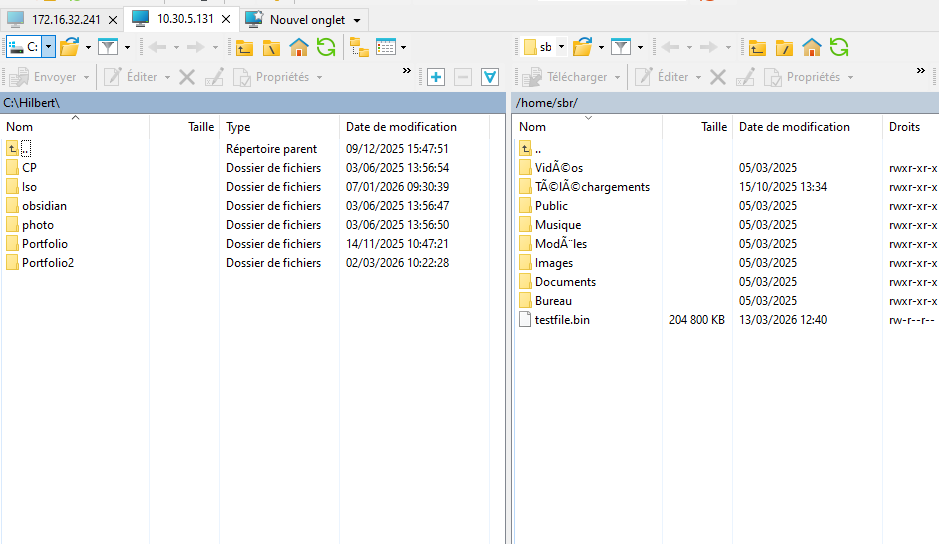
Task: Open the Nouvel onglet dropdown arrow
Action: [357, 20]
